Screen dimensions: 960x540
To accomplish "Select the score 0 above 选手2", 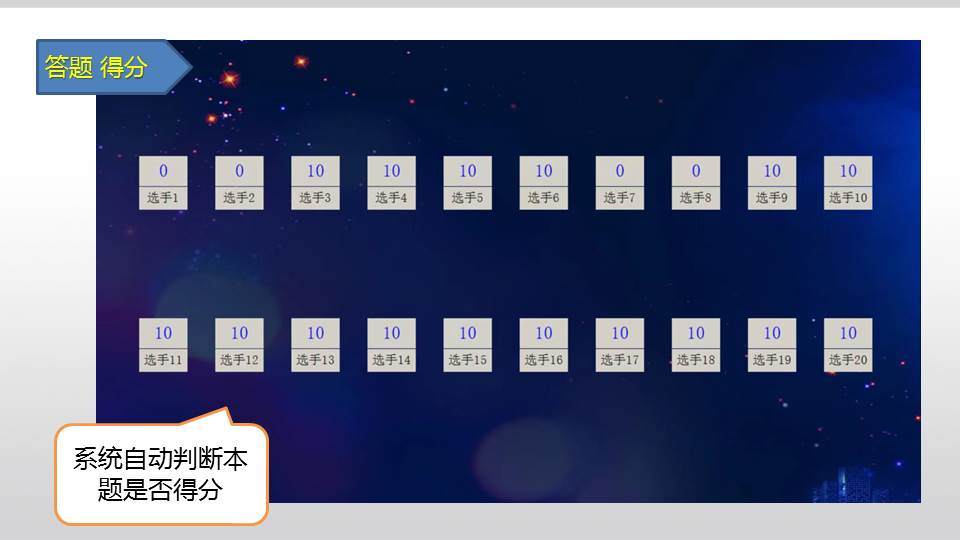I will tap(239, 171).
